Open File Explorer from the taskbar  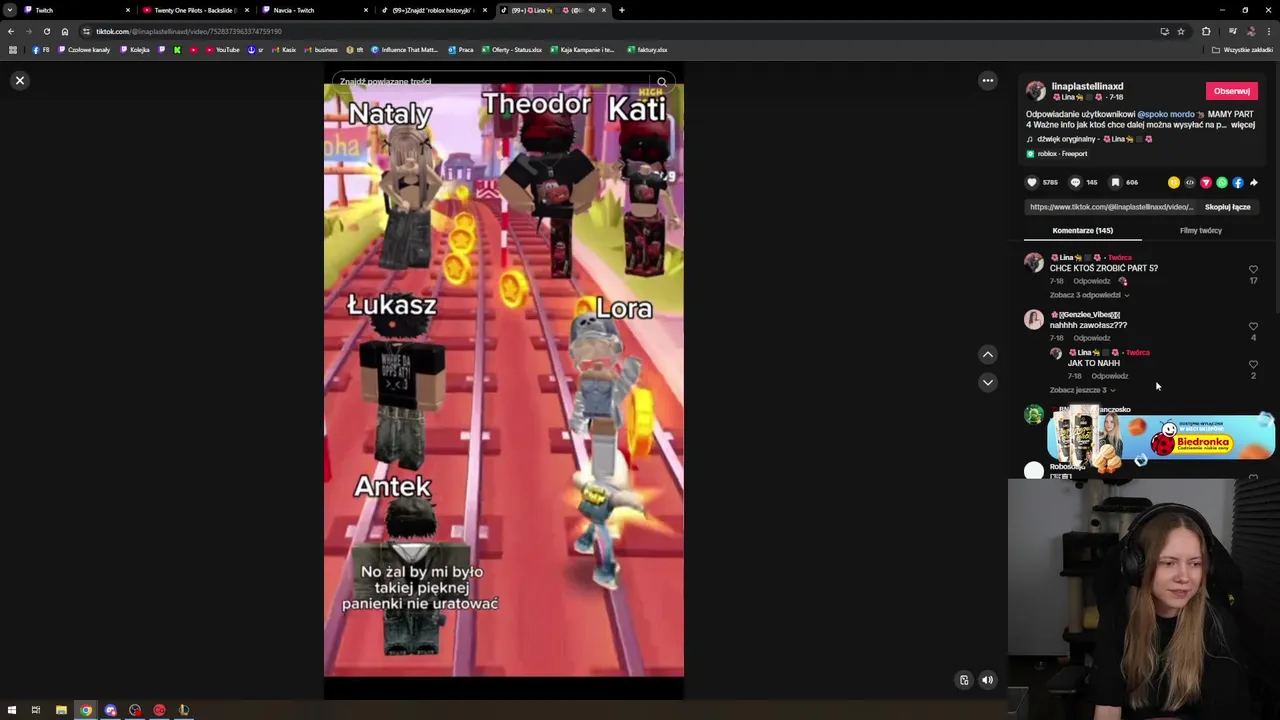point(61,710)
